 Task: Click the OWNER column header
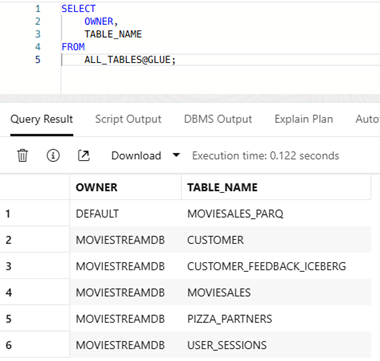click(x=126, y=187)
